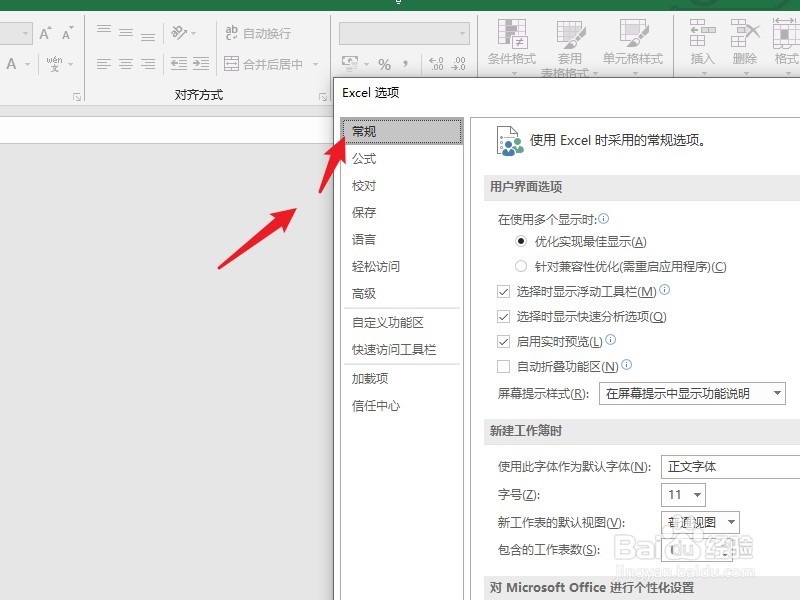Open 自定义功能区 settings

pyautogui.click(x=402, y=322)
